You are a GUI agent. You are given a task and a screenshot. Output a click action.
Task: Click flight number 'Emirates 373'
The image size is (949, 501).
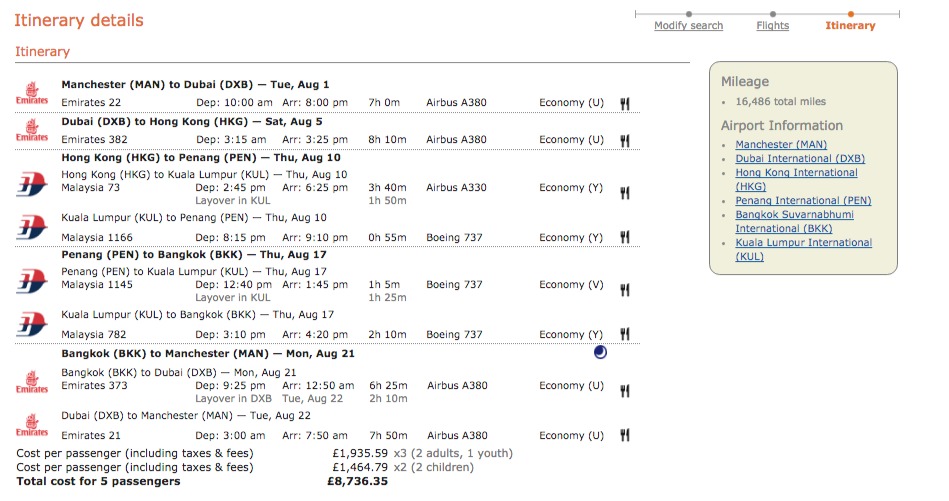coord(94,385)
